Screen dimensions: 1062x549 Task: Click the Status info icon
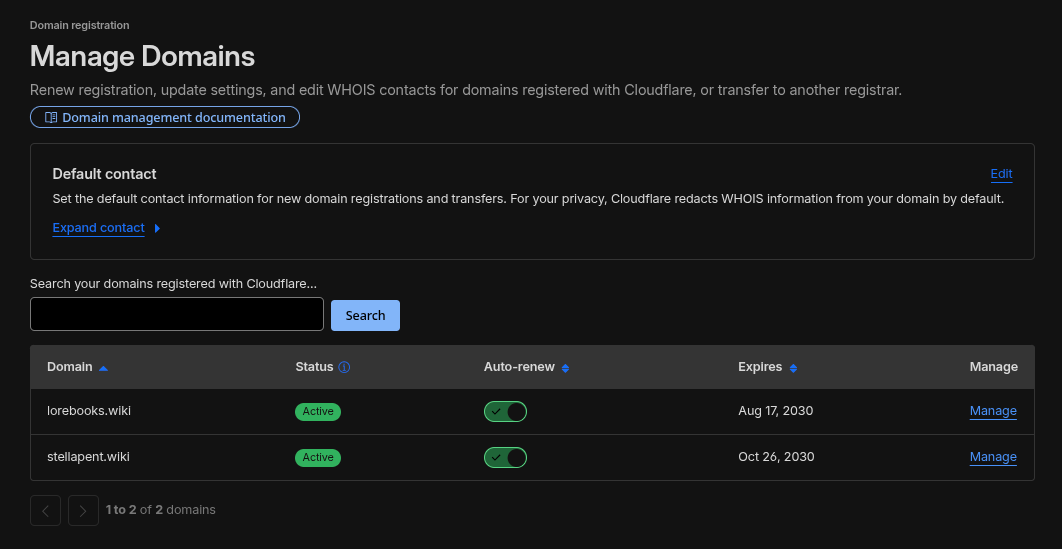click(344, 367)
